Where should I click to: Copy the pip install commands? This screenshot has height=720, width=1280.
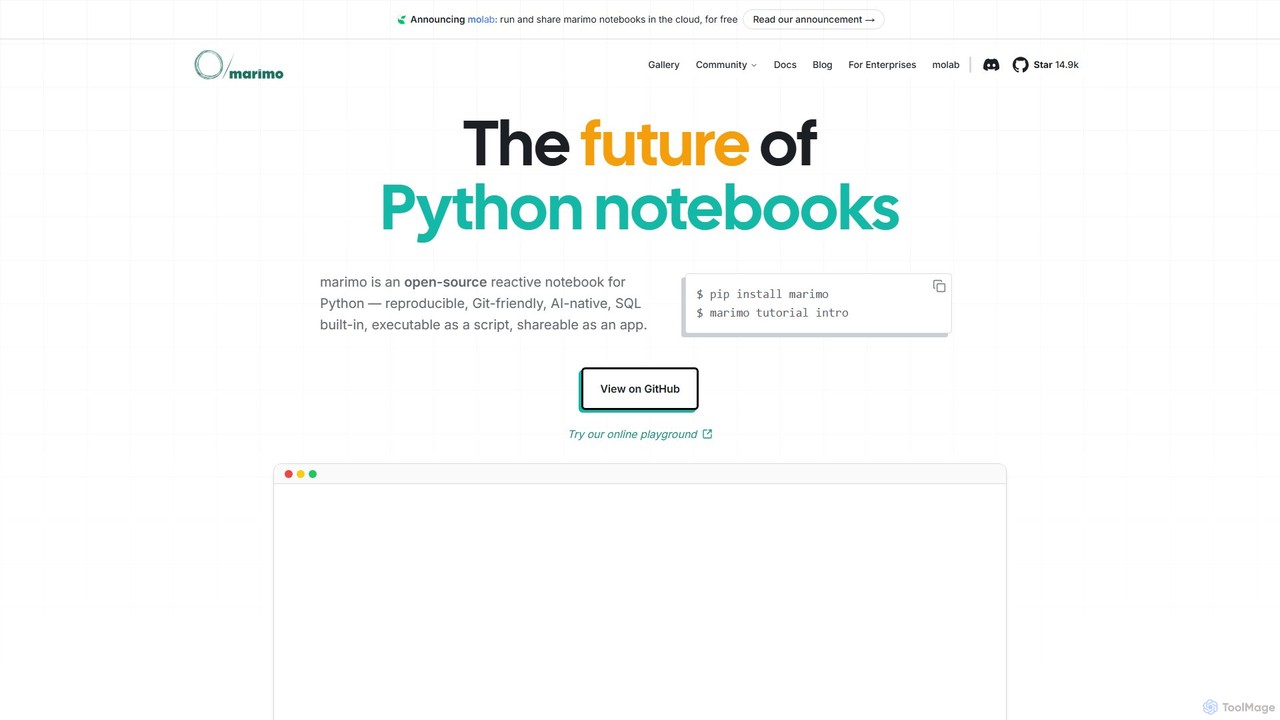coord(939,286)
